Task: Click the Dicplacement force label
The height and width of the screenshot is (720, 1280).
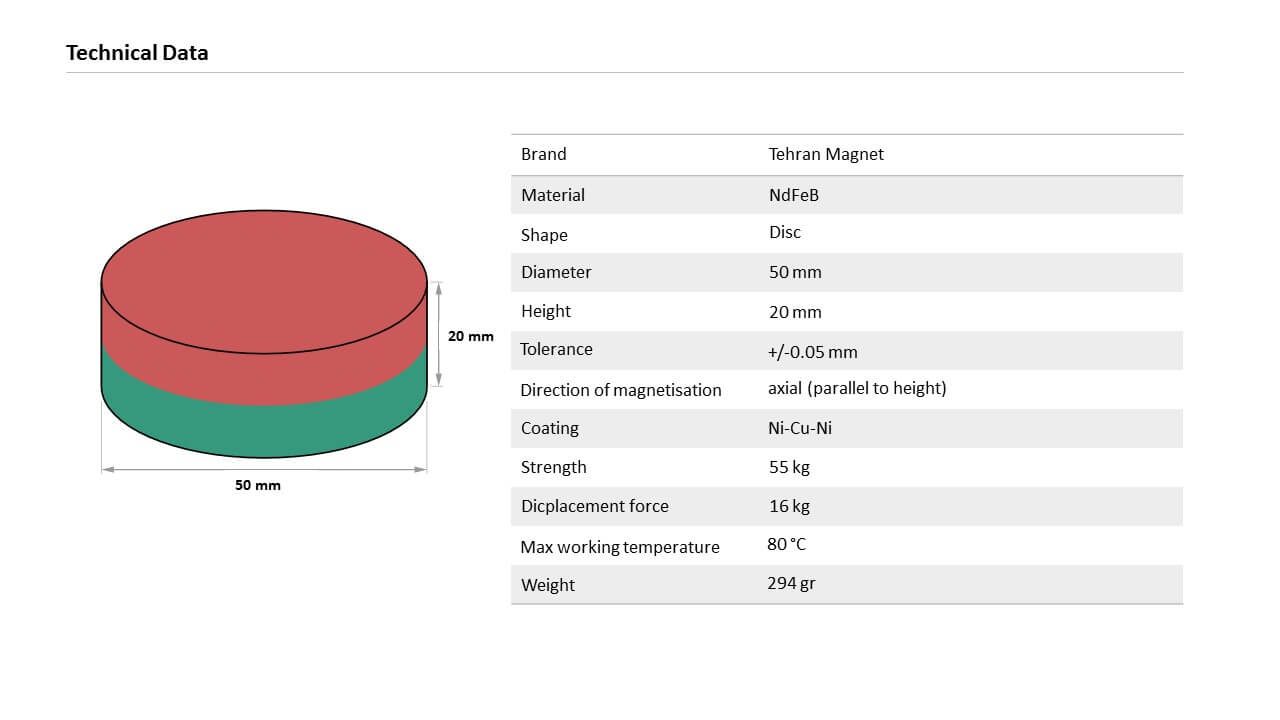Action: (594, 506)
